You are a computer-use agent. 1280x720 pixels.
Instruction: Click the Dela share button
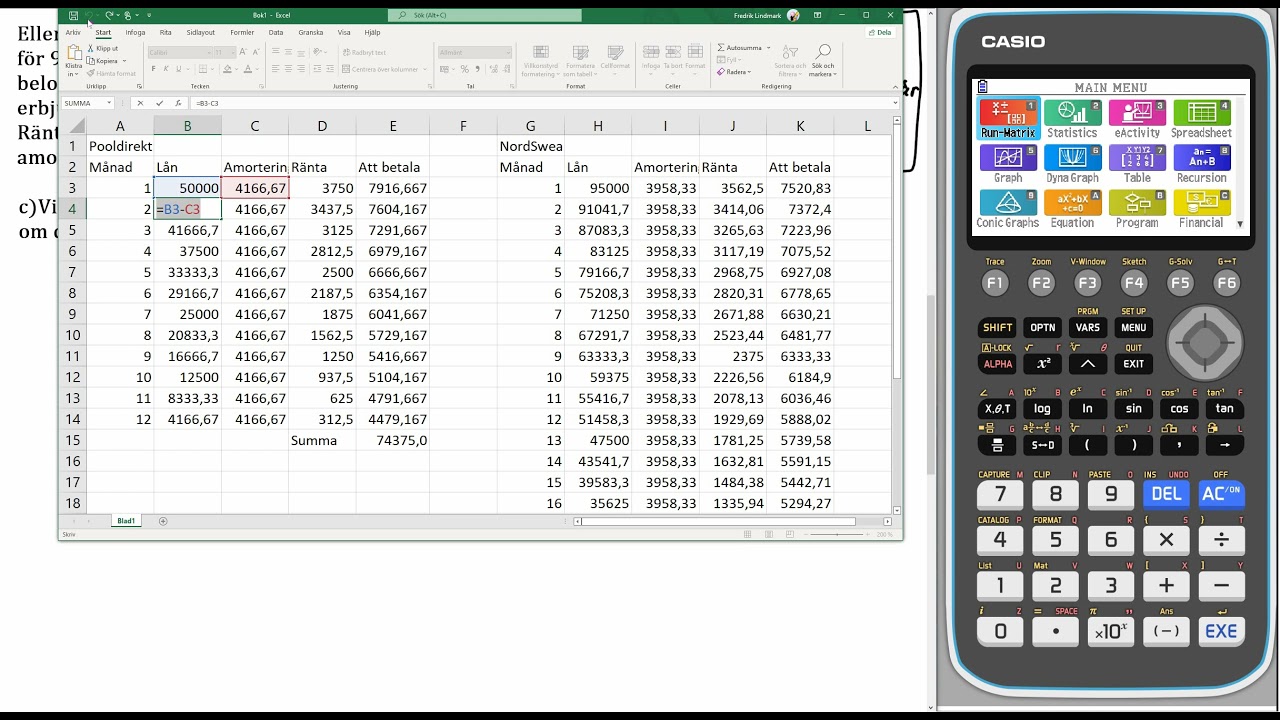click(879, 32)
